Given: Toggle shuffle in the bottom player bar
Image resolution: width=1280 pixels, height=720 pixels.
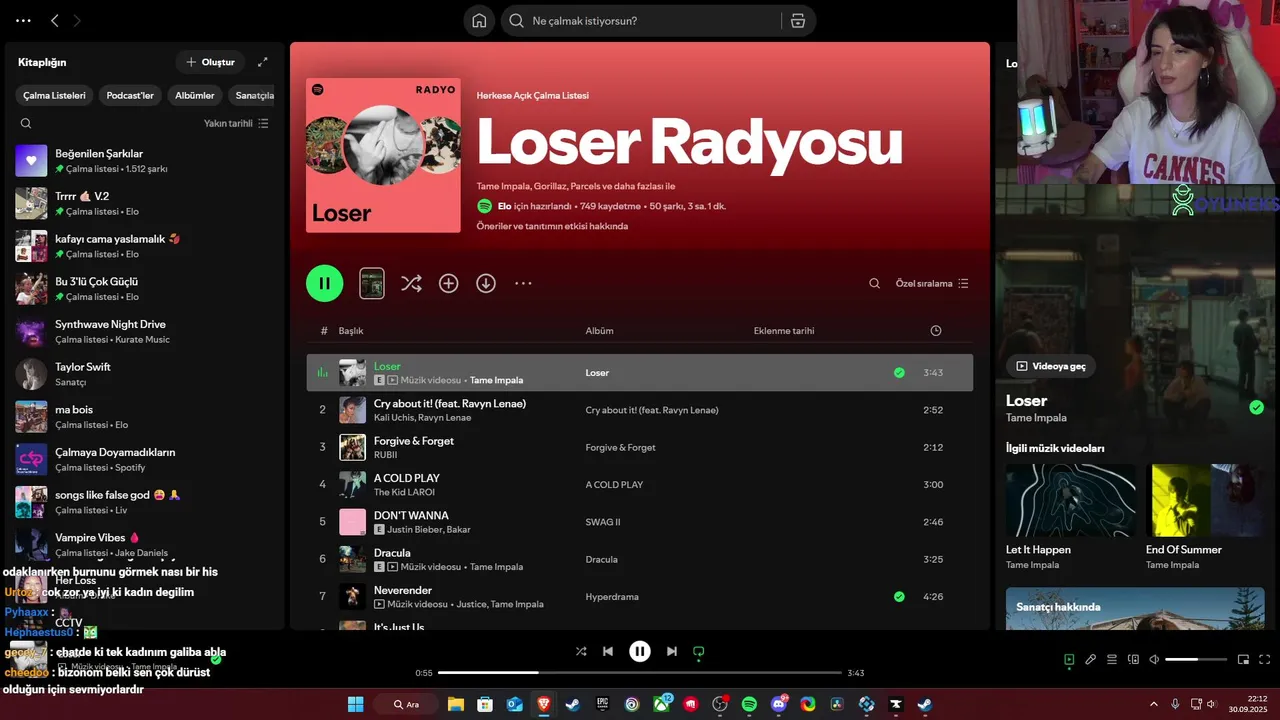Looking at the screenshot, I should pos(581,651).
